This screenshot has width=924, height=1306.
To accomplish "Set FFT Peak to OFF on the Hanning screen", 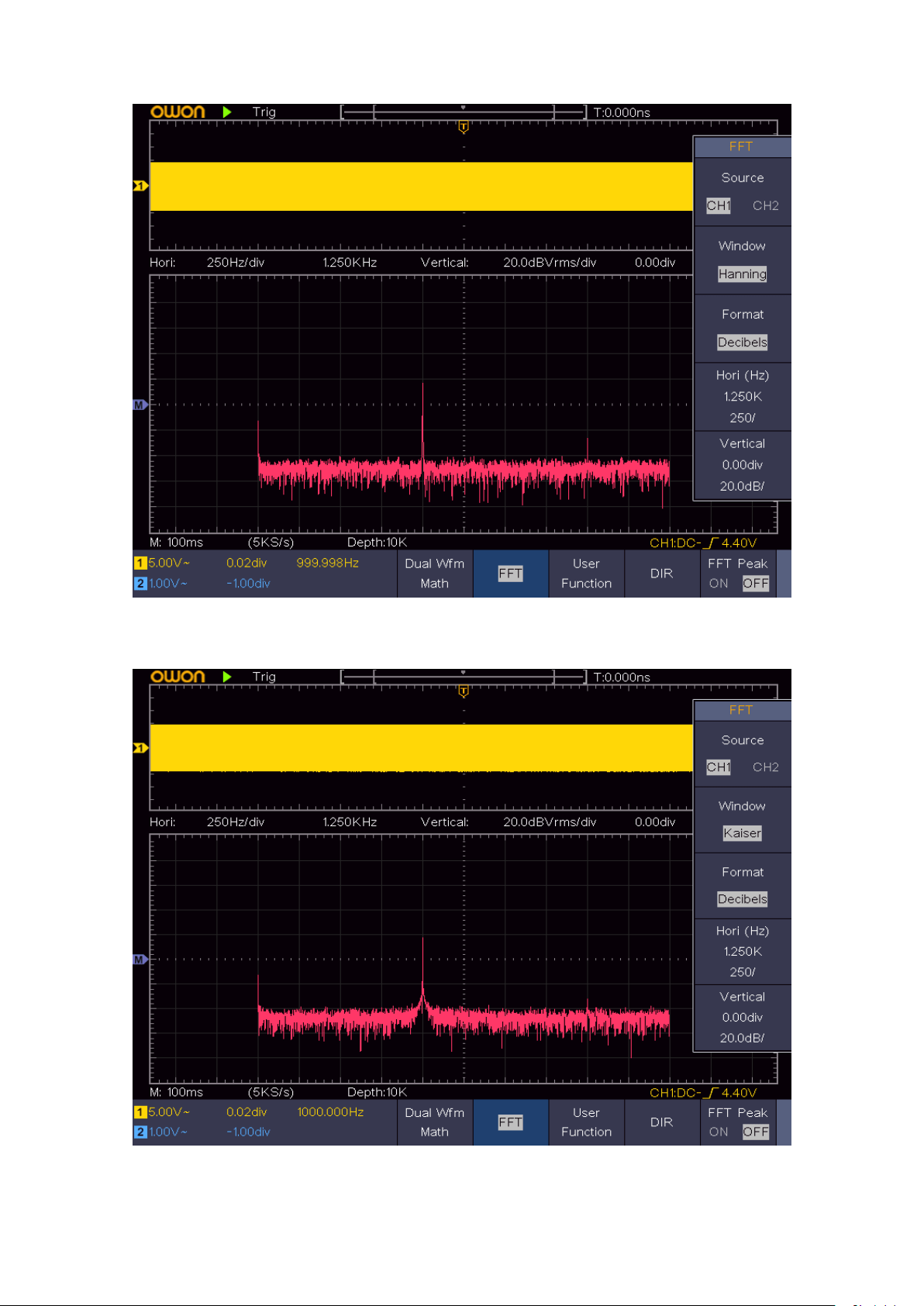I will pyautogui.click(x=756, y=584).
